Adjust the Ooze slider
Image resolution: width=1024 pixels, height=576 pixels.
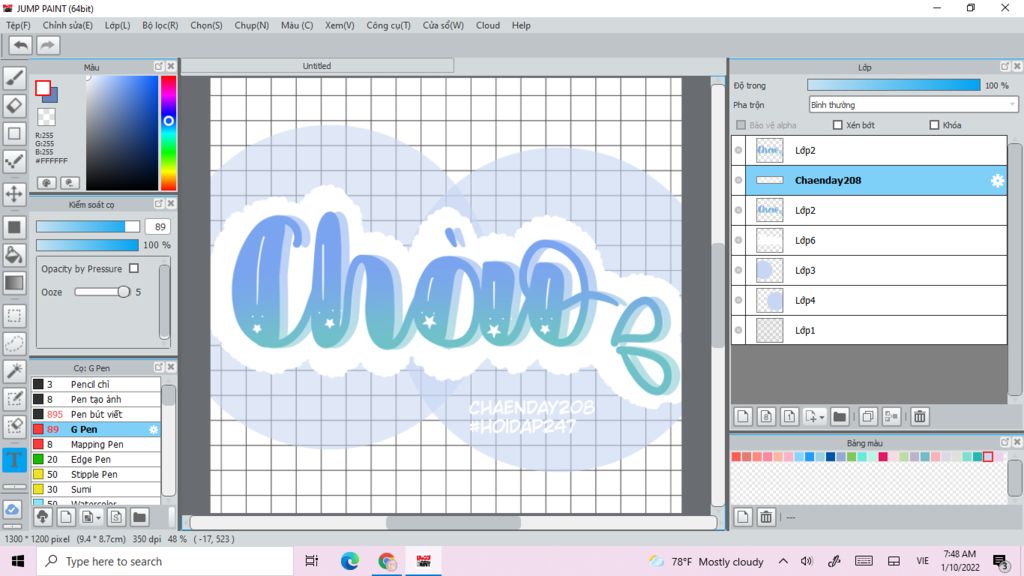click(x=103, y=292)
